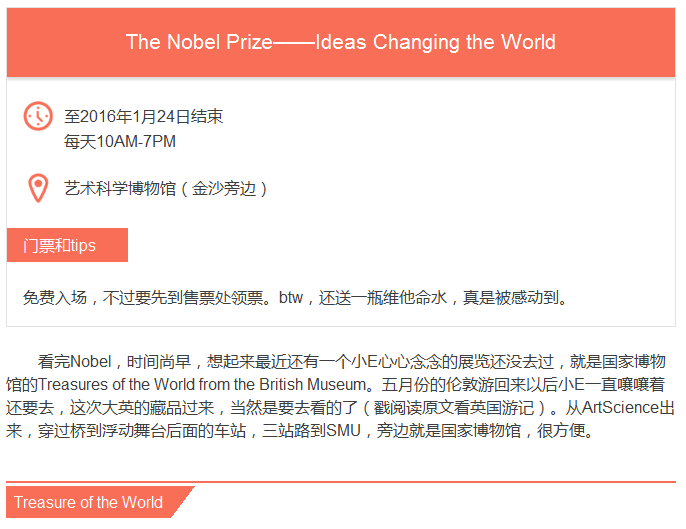The width and height of the screenshot is (686, 529).
Task: Click the clock icon beside the end date
Action: (37, 116)
